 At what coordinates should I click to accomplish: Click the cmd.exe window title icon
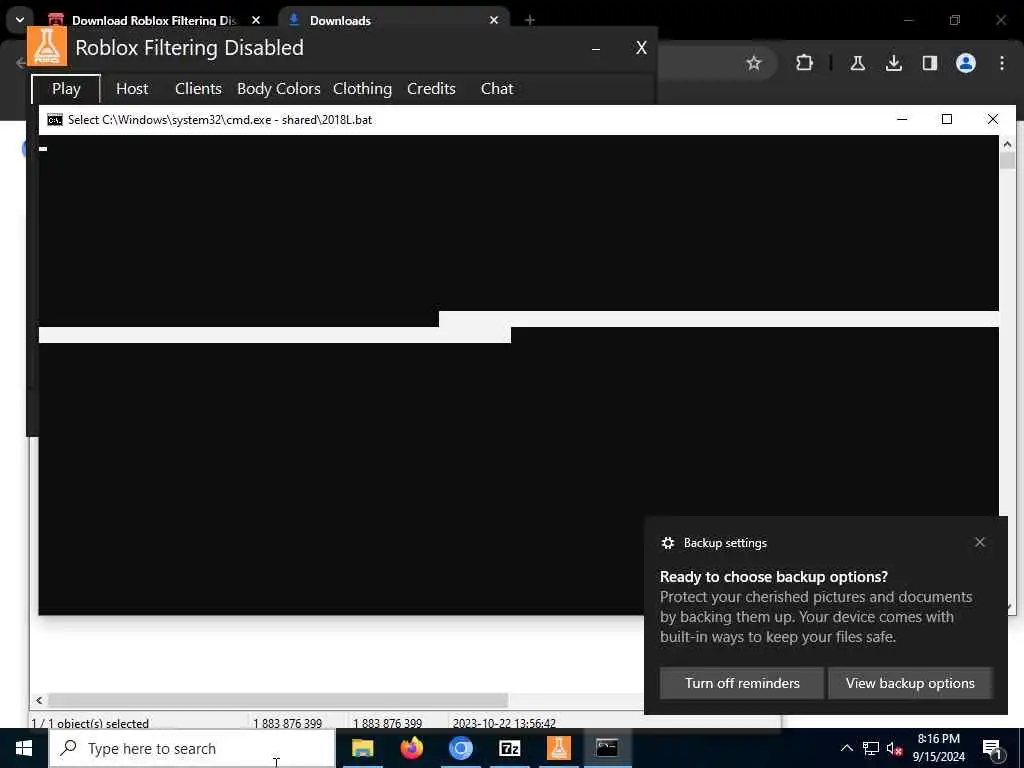[x=55, y=120]
